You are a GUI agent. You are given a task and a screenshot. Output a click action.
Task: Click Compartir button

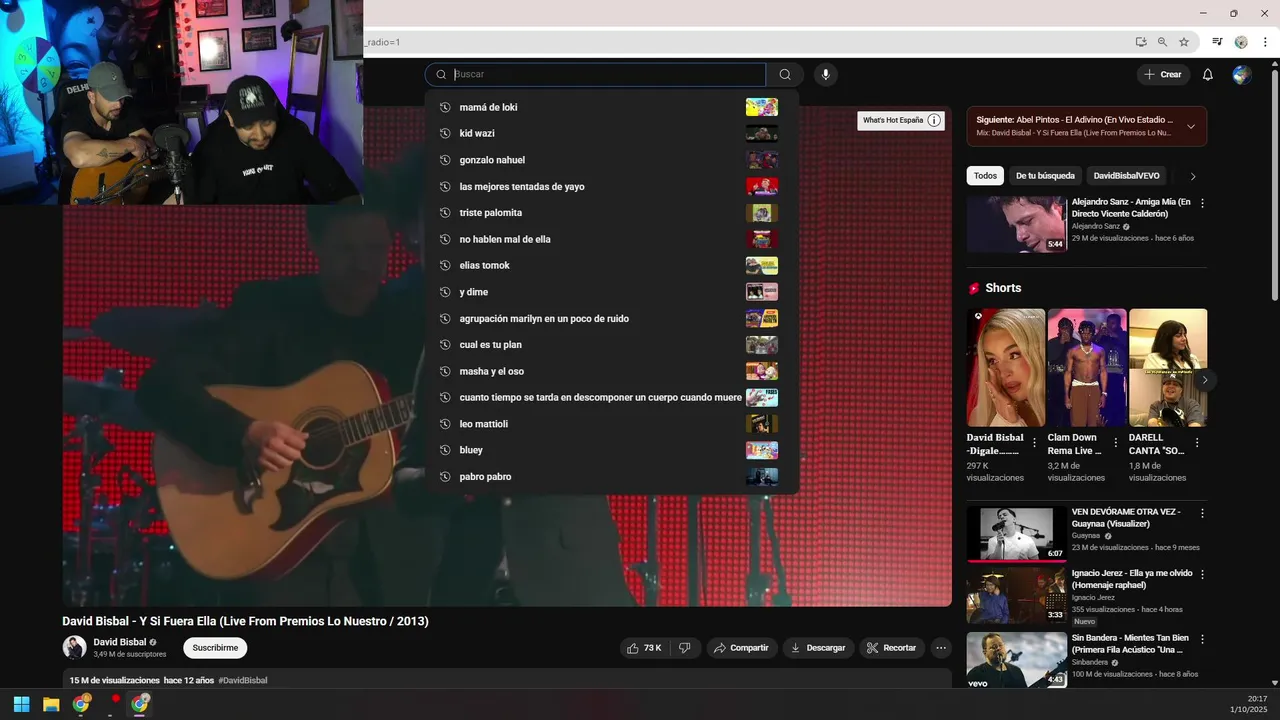tap(742, 648)
